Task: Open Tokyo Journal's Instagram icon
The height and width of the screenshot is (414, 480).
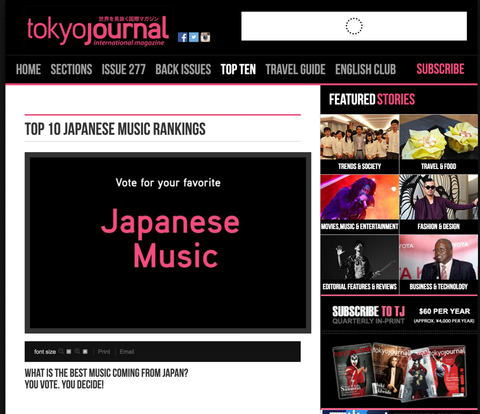Action: tap(205, 37)
